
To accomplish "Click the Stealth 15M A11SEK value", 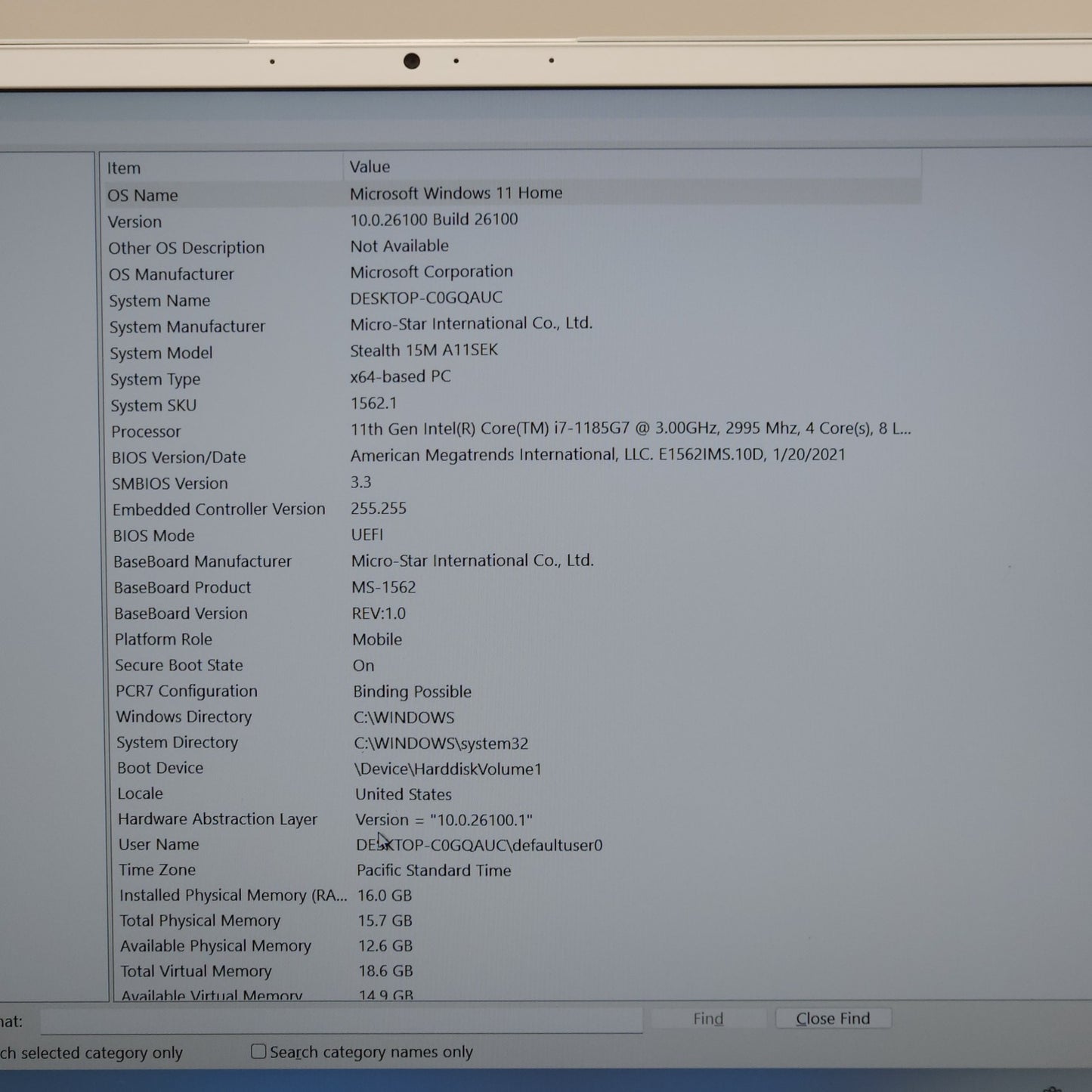I will (x=424, y=350).
